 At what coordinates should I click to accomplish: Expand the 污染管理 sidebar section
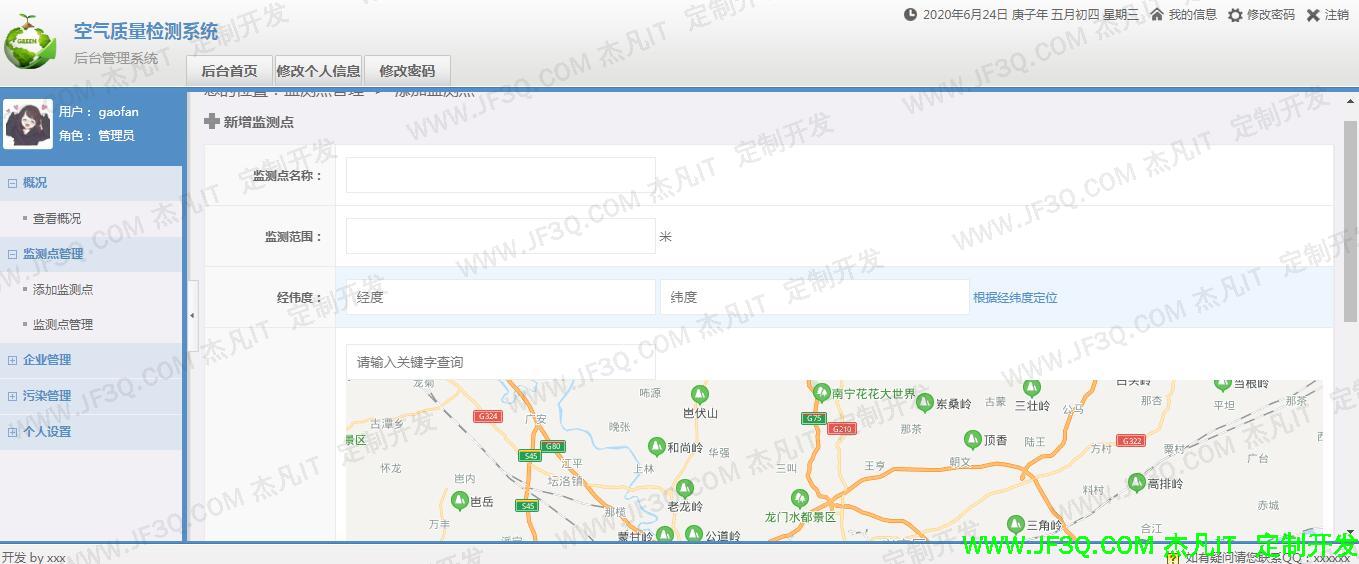(x=13, y=396)
